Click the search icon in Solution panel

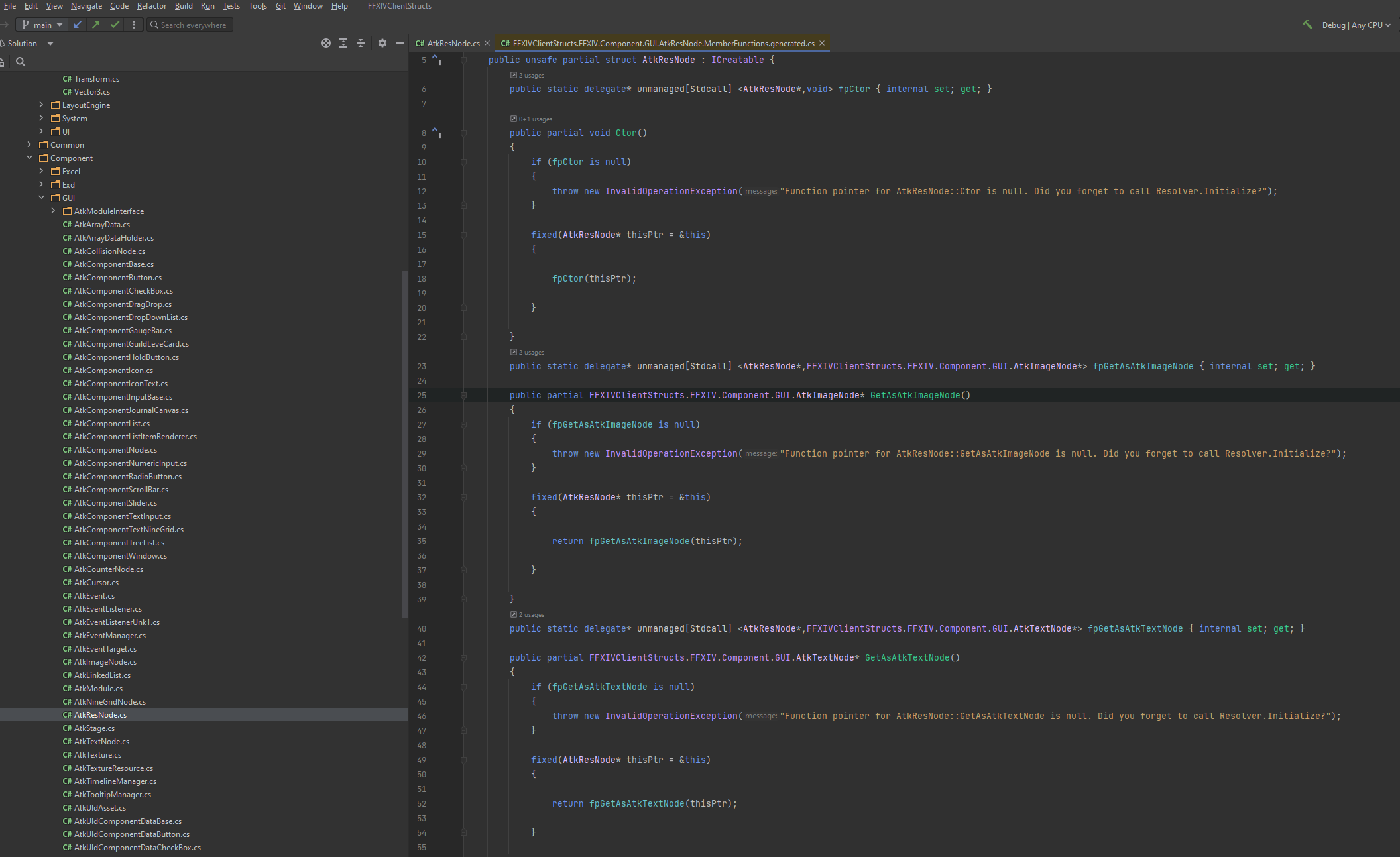coord(21,61)
